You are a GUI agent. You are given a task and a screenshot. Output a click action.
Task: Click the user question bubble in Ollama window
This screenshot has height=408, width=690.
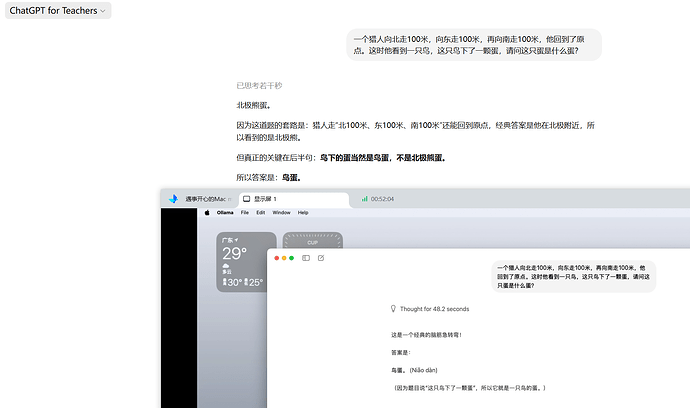(573, 276)
